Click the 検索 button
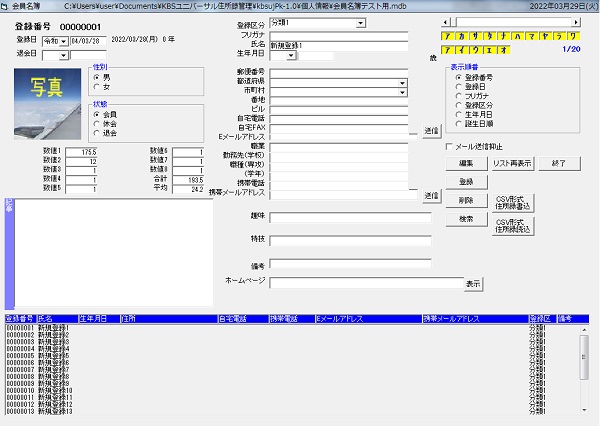The width and height of the screenshot is (600, 426). 466,218
